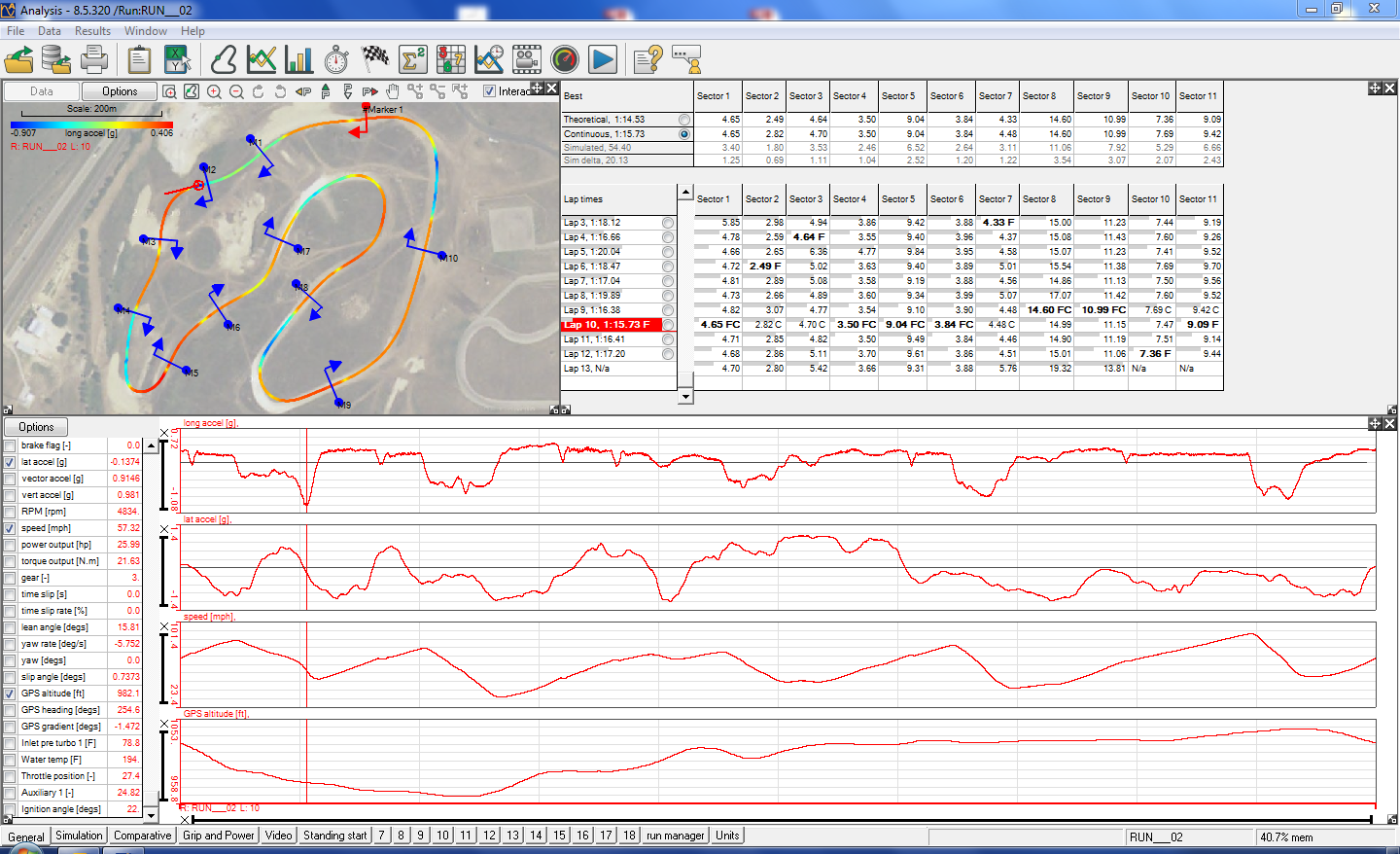Open the bar chart histogram tool

click(298, 60)
